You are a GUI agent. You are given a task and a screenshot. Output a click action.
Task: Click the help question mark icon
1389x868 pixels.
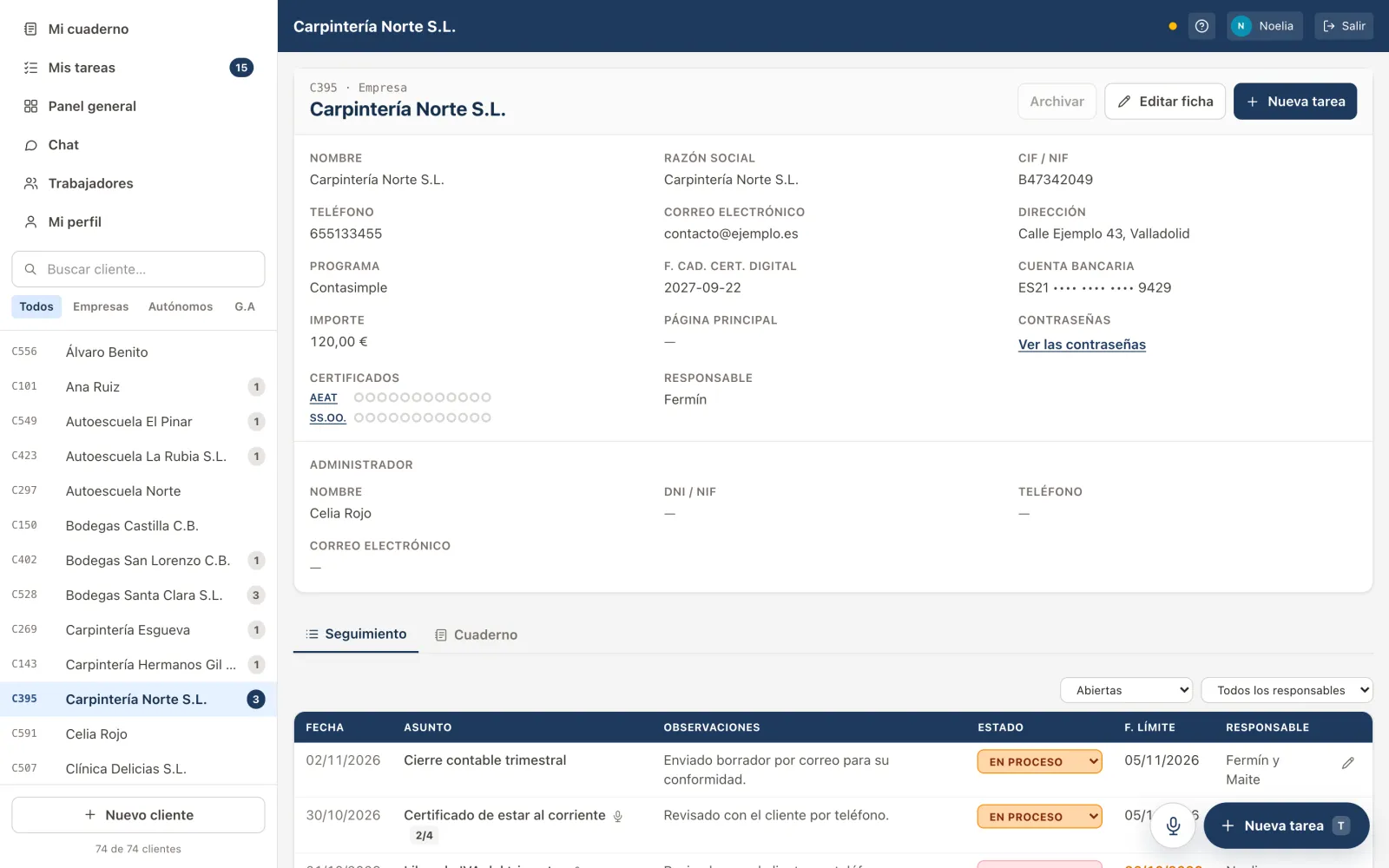[x=1201, y=26]
